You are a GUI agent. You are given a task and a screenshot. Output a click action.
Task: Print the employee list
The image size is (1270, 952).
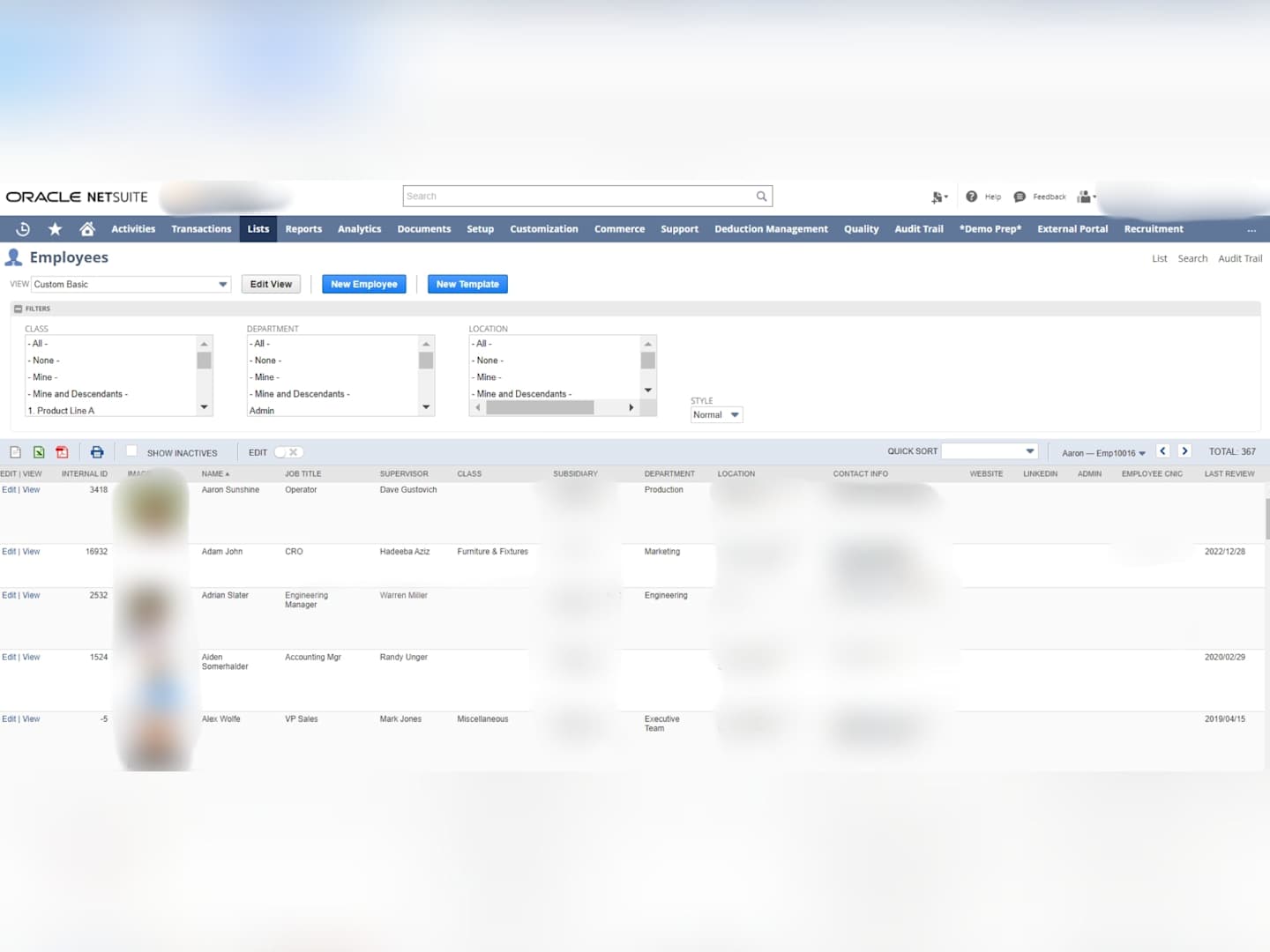97,452
